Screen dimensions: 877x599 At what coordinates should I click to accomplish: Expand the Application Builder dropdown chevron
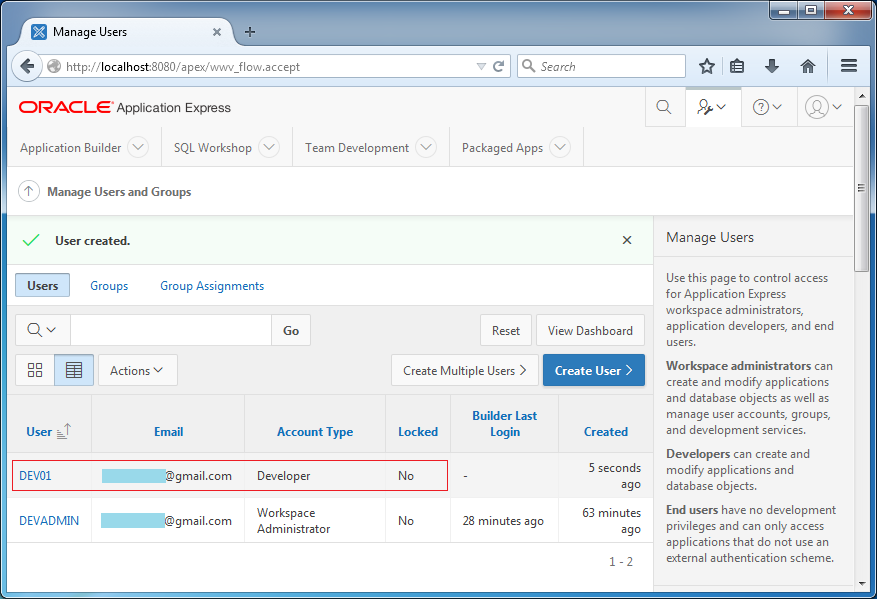pos(138,147)
